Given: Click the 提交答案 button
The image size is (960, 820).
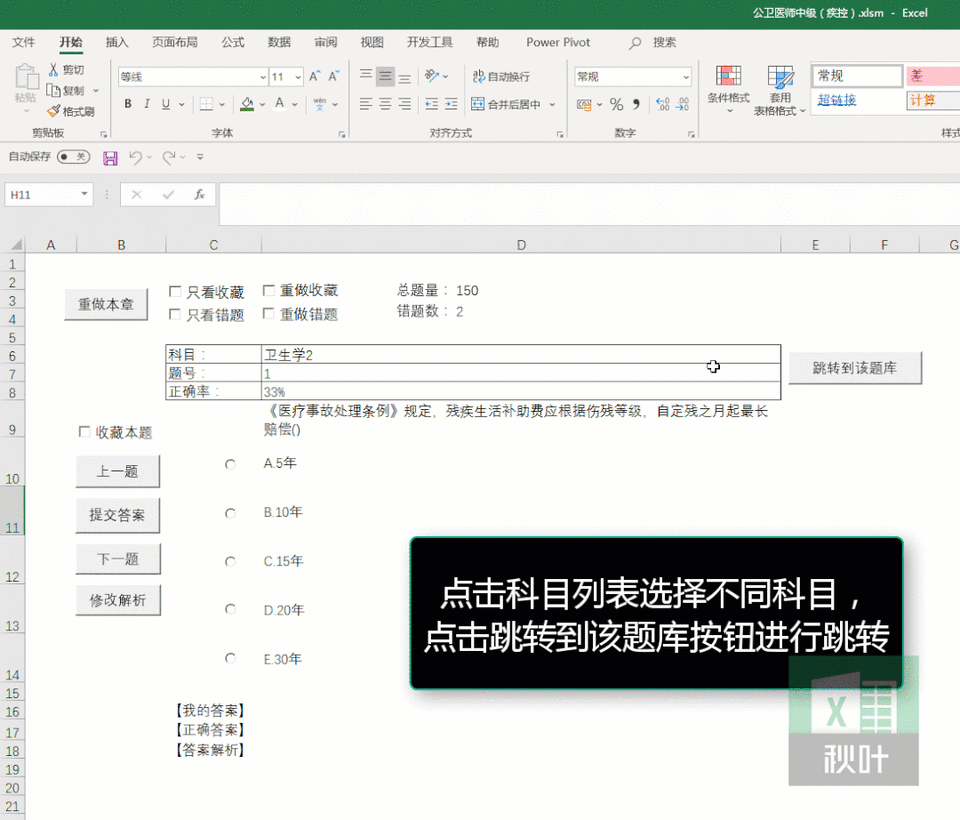Looking at the screenshot, I should pos(118,516).
